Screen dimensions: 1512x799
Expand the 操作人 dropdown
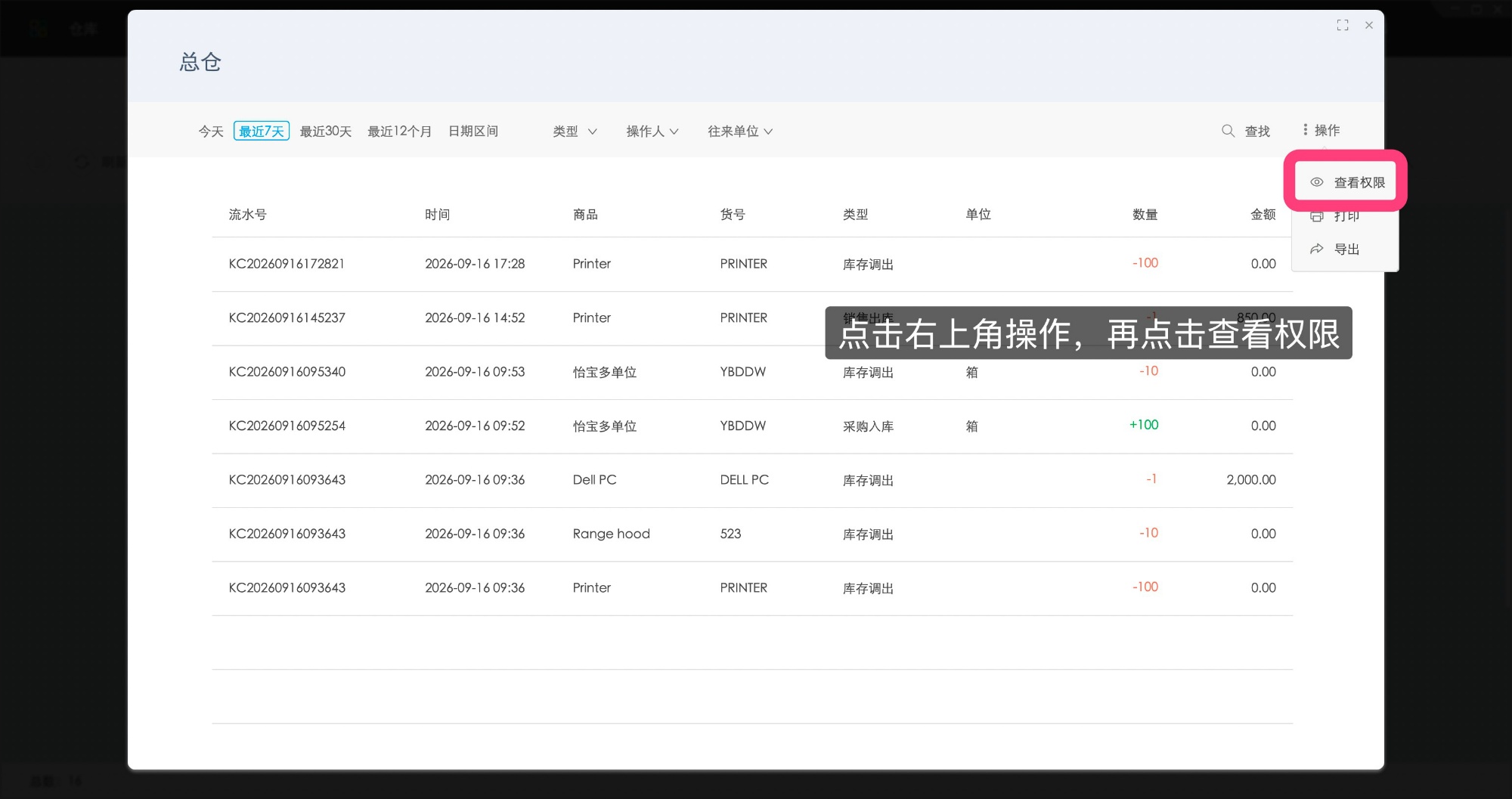[652, 132]
